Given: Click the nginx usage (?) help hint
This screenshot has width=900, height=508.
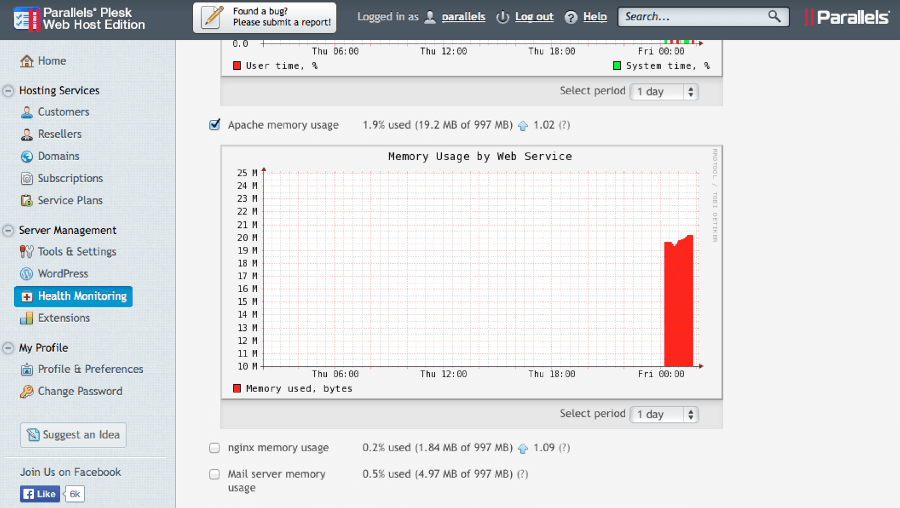Looking at the screenshot, I should click(x=565, y=448).
